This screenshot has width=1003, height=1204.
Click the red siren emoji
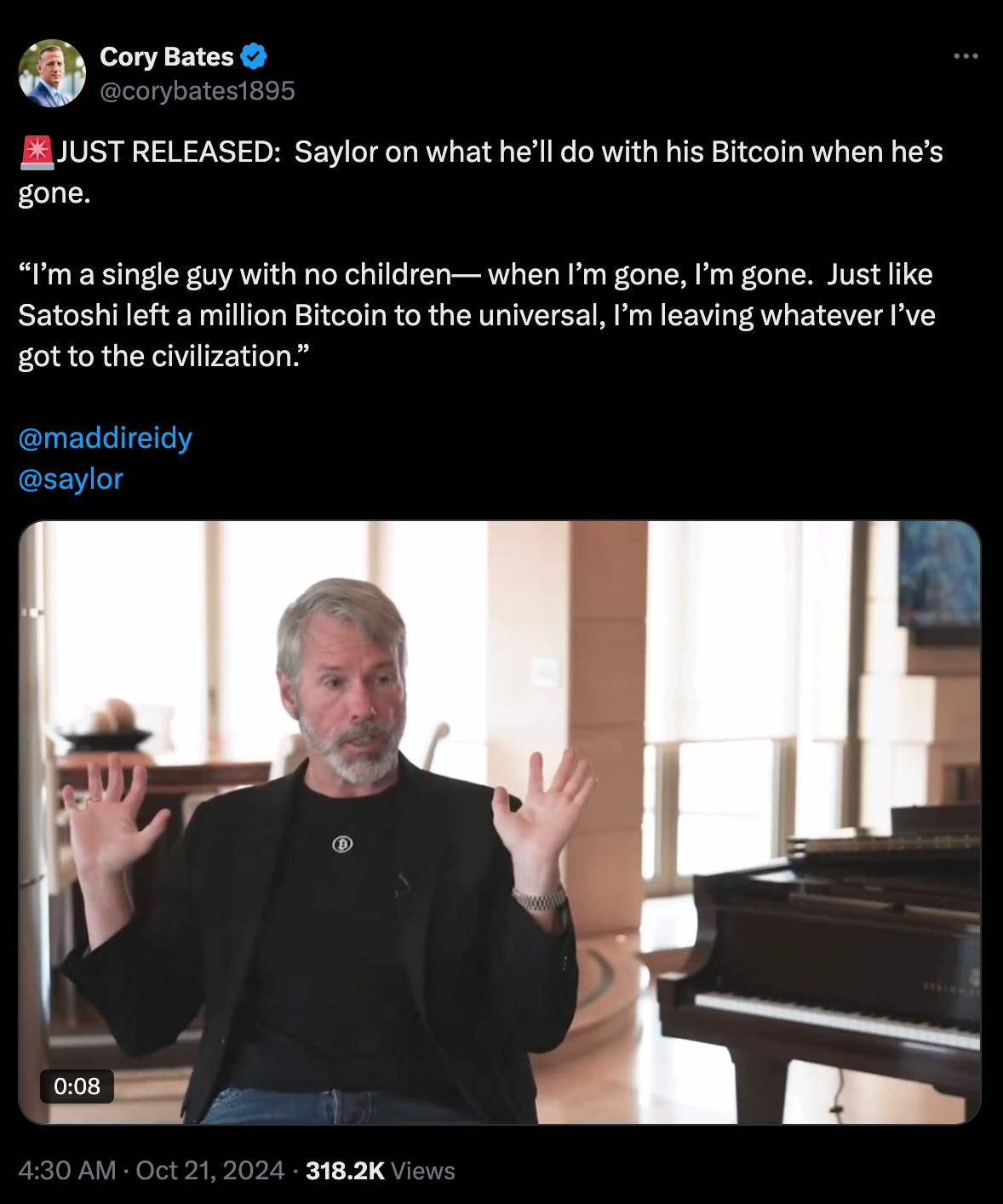tap(37, 152)
